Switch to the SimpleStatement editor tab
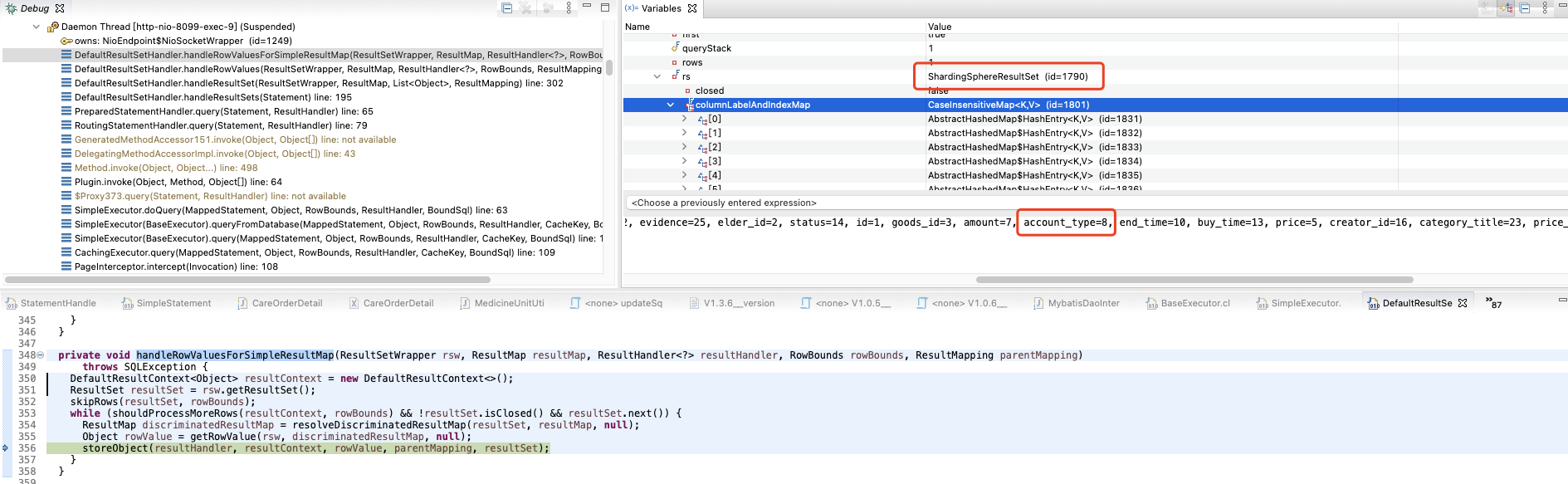Screen dimensions: 1568x484 tap(167, 303)
